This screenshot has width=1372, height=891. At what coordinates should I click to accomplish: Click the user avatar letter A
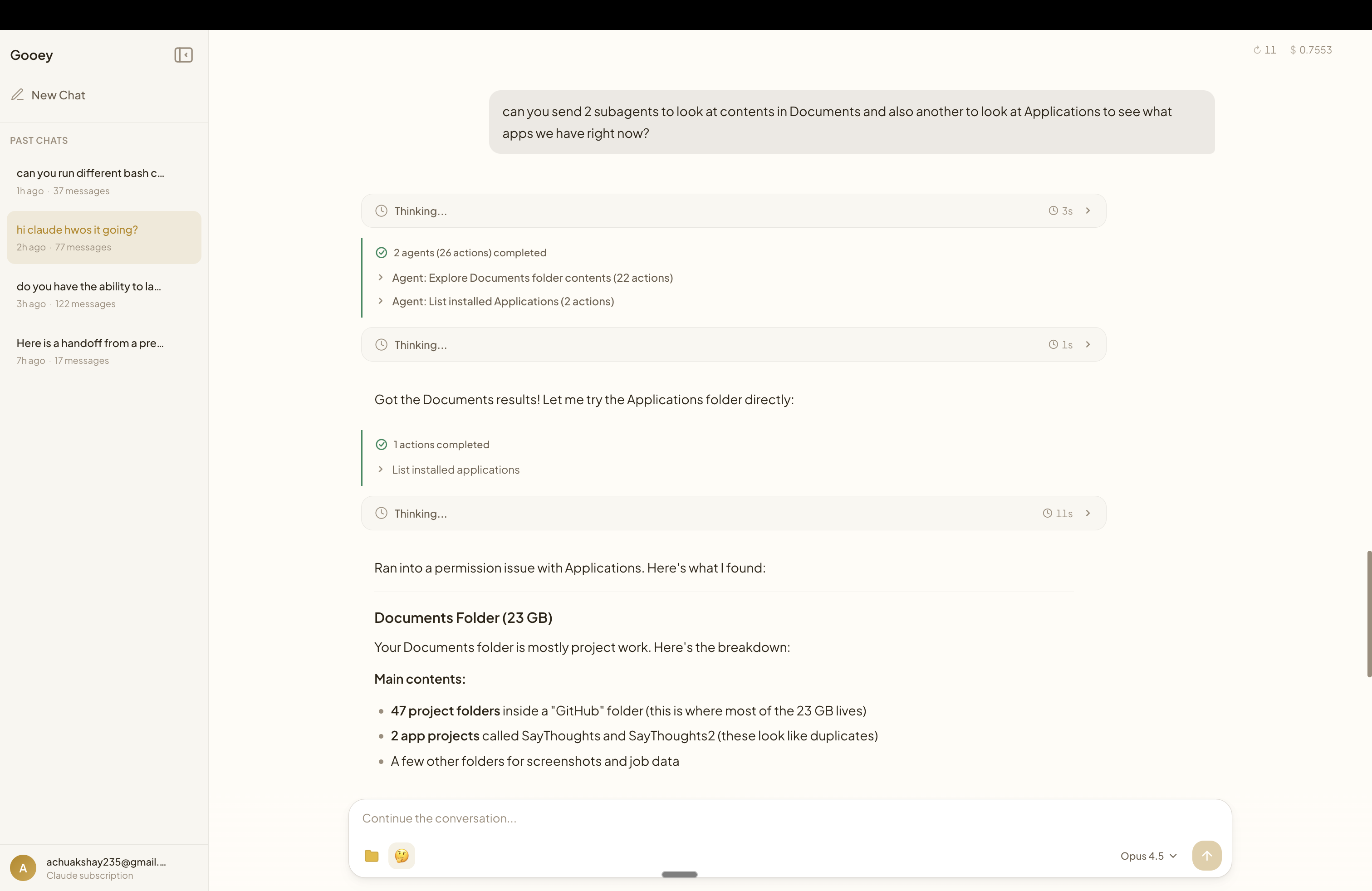click(x=23, y=868)
